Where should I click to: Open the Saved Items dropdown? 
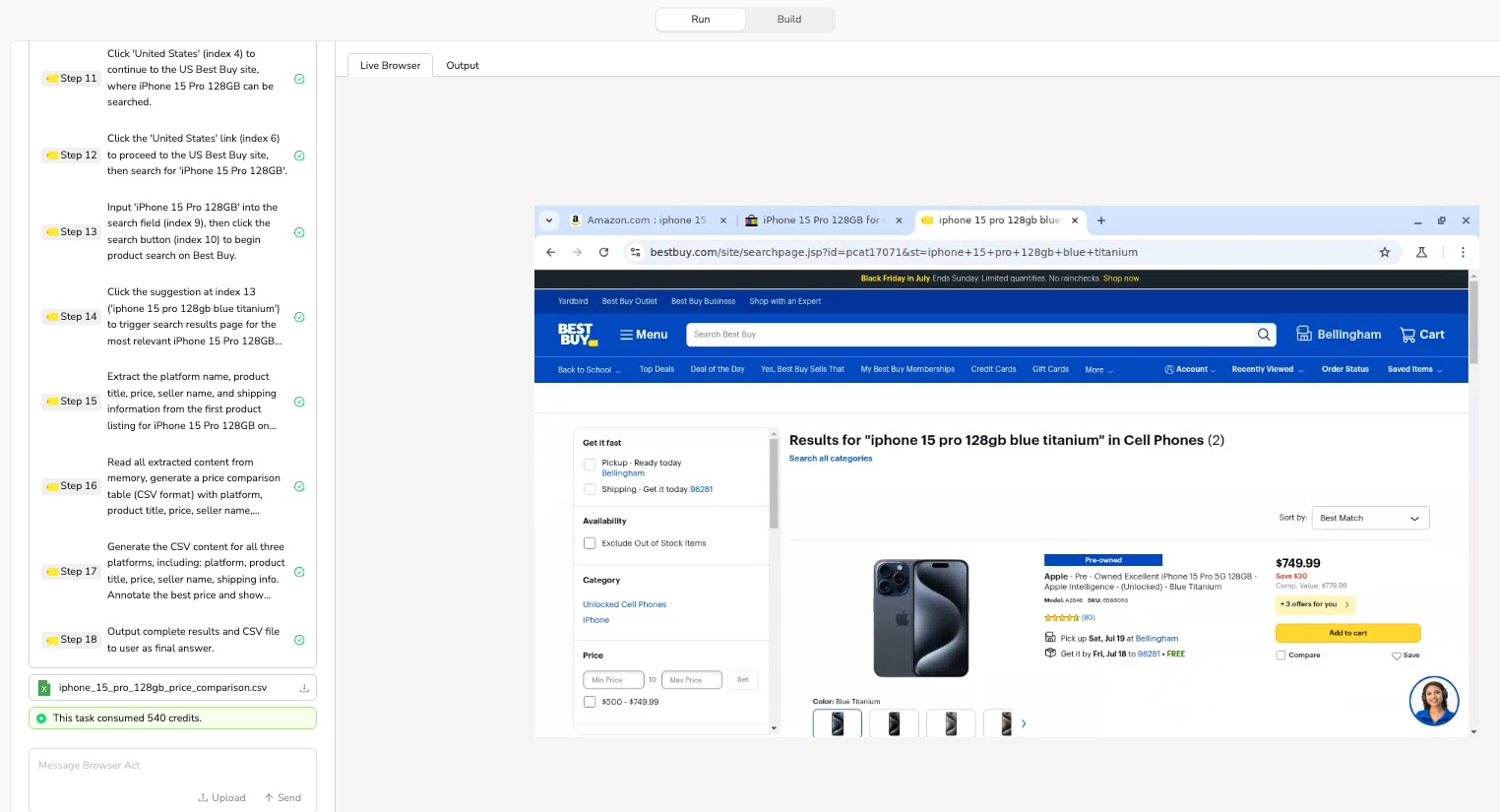(1415, 369)
